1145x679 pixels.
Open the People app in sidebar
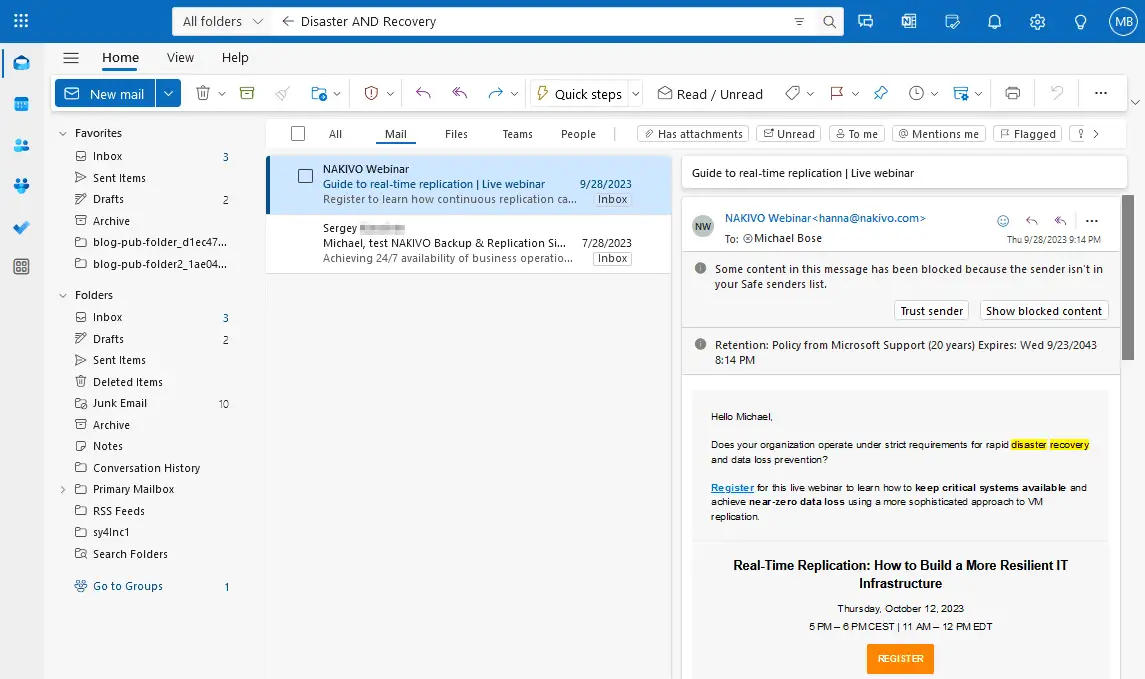pyautogui.click(x=21, y=144)
